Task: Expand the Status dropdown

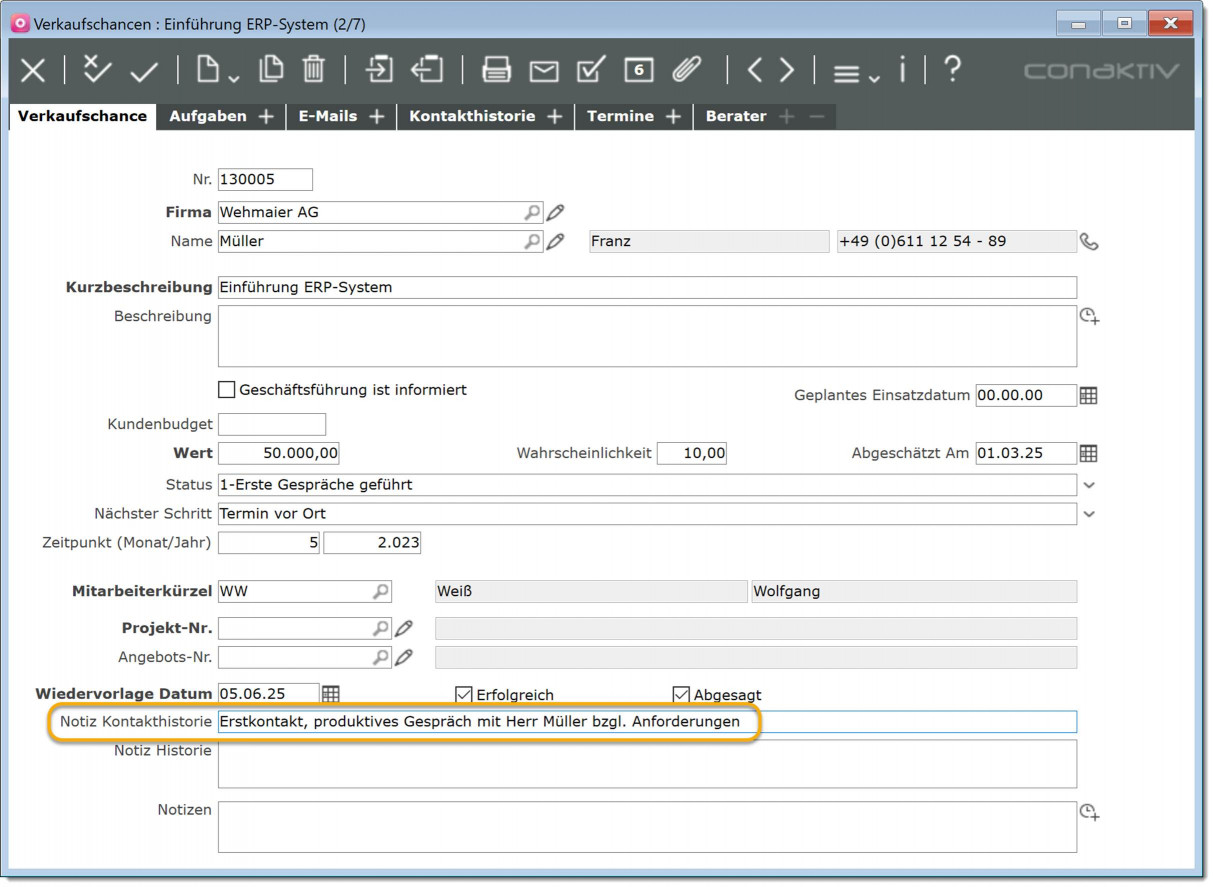Action: click(x=1090, y=485)
